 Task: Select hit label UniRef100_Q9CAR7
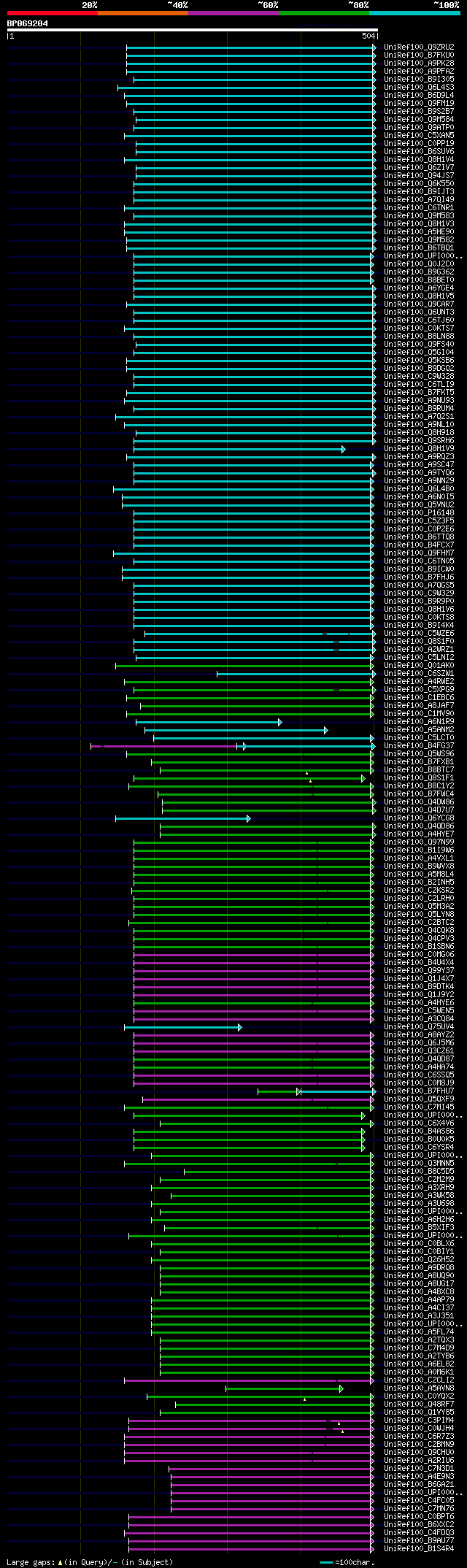coord(419,304)
